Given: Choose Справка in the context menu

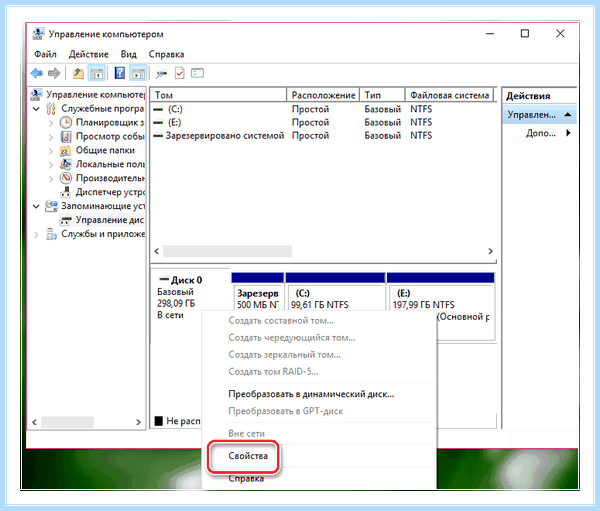Looking at the screenshot, I should [246, 478].
